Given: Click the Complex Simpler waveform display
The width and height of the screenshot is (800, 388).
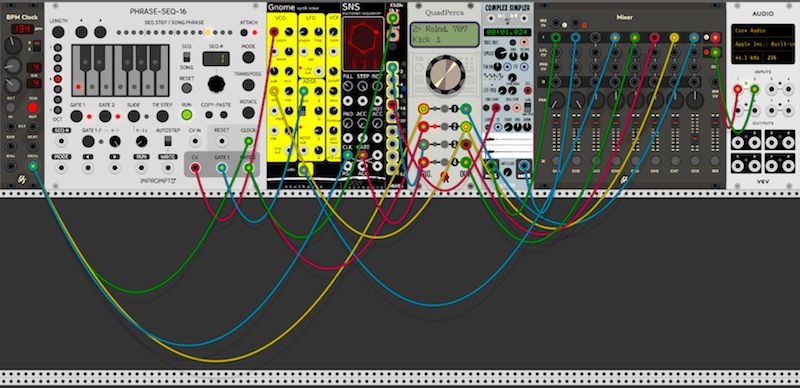Looking at the screenshot, I should point(508,147).
